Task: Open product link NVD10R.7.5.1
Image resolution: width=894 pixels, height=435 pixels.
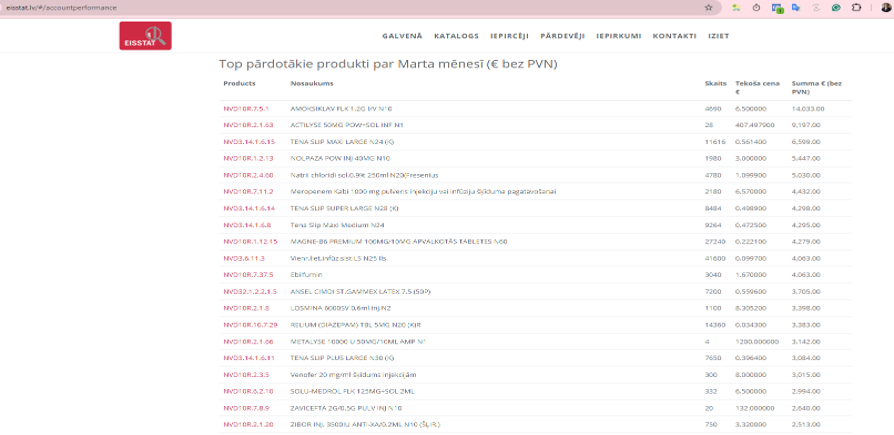Action: tap(246, 108)
